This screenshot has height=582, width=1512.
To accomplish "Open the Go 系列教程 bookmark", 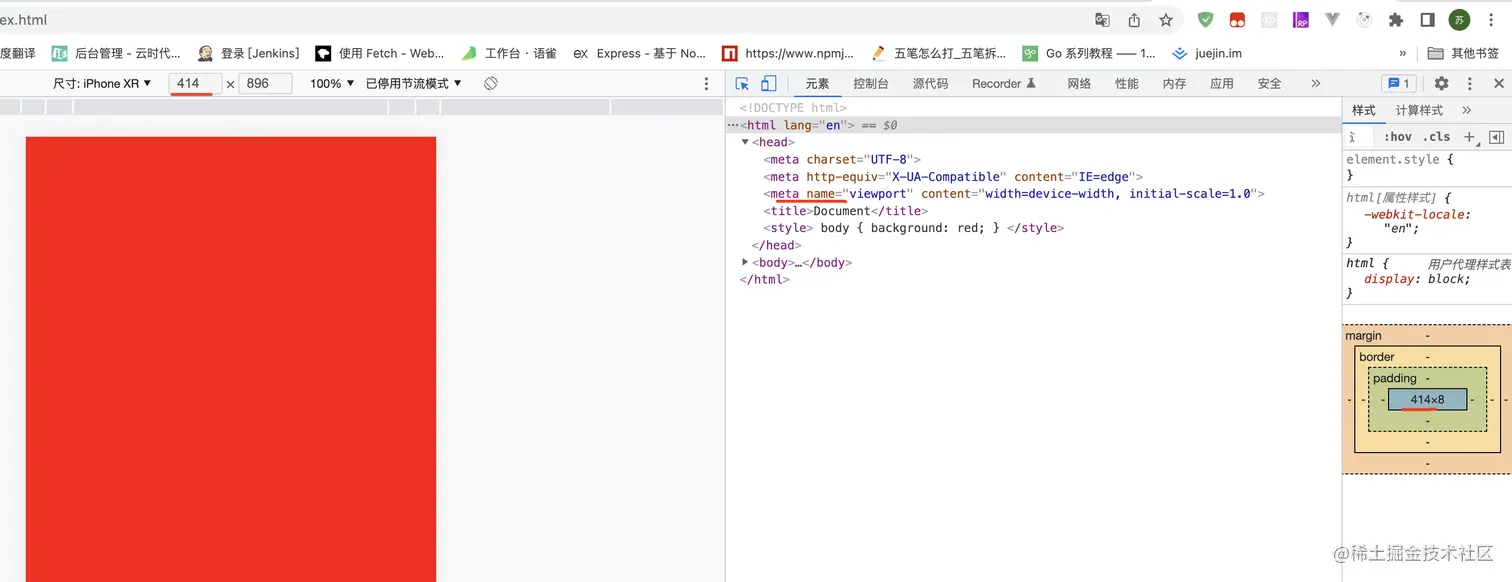I will point(1089,54).
